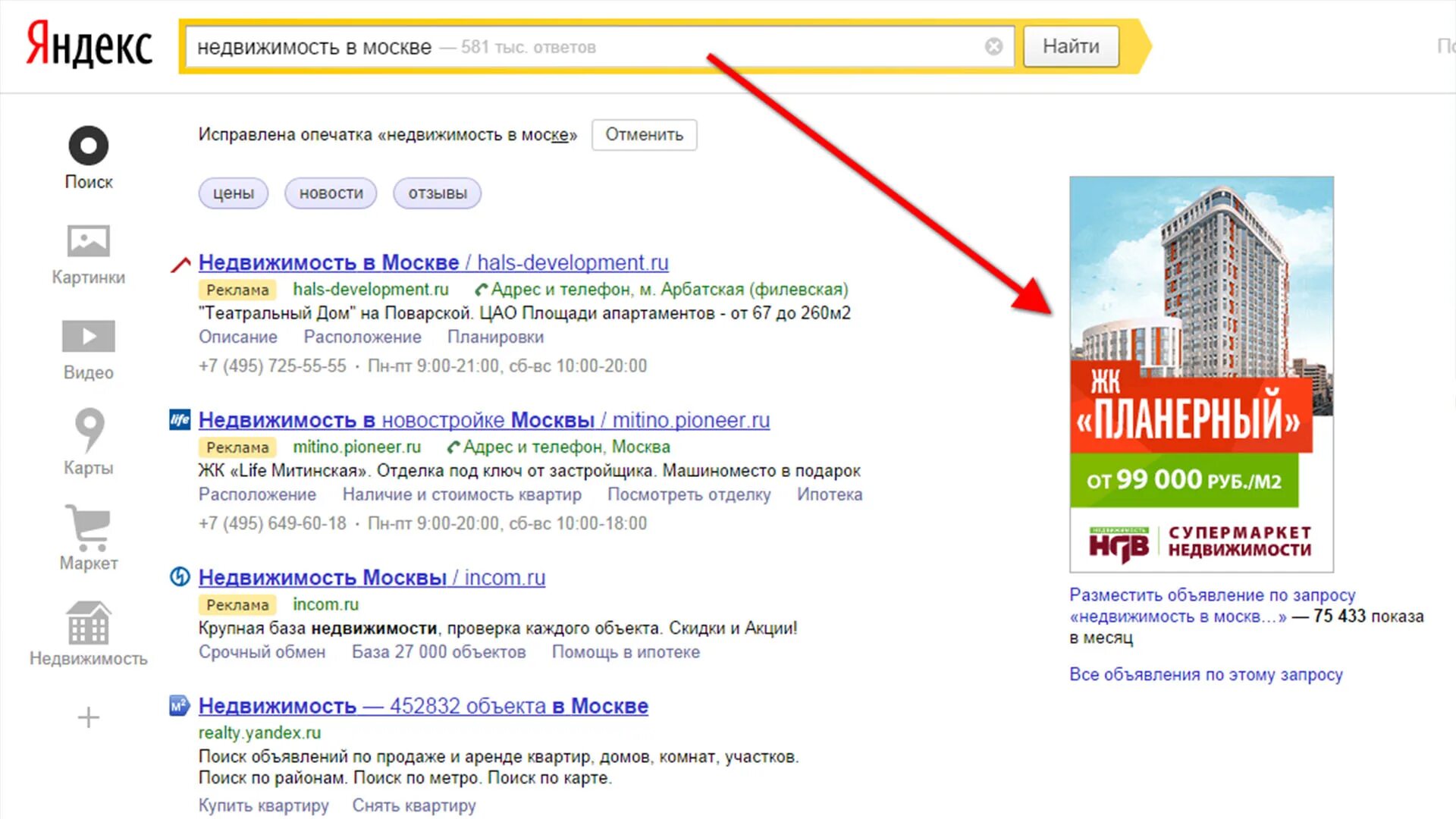Click the ЖК Планерный banner advertisement
Viewport: 1456px width, 819px height.
[1201, 374]
